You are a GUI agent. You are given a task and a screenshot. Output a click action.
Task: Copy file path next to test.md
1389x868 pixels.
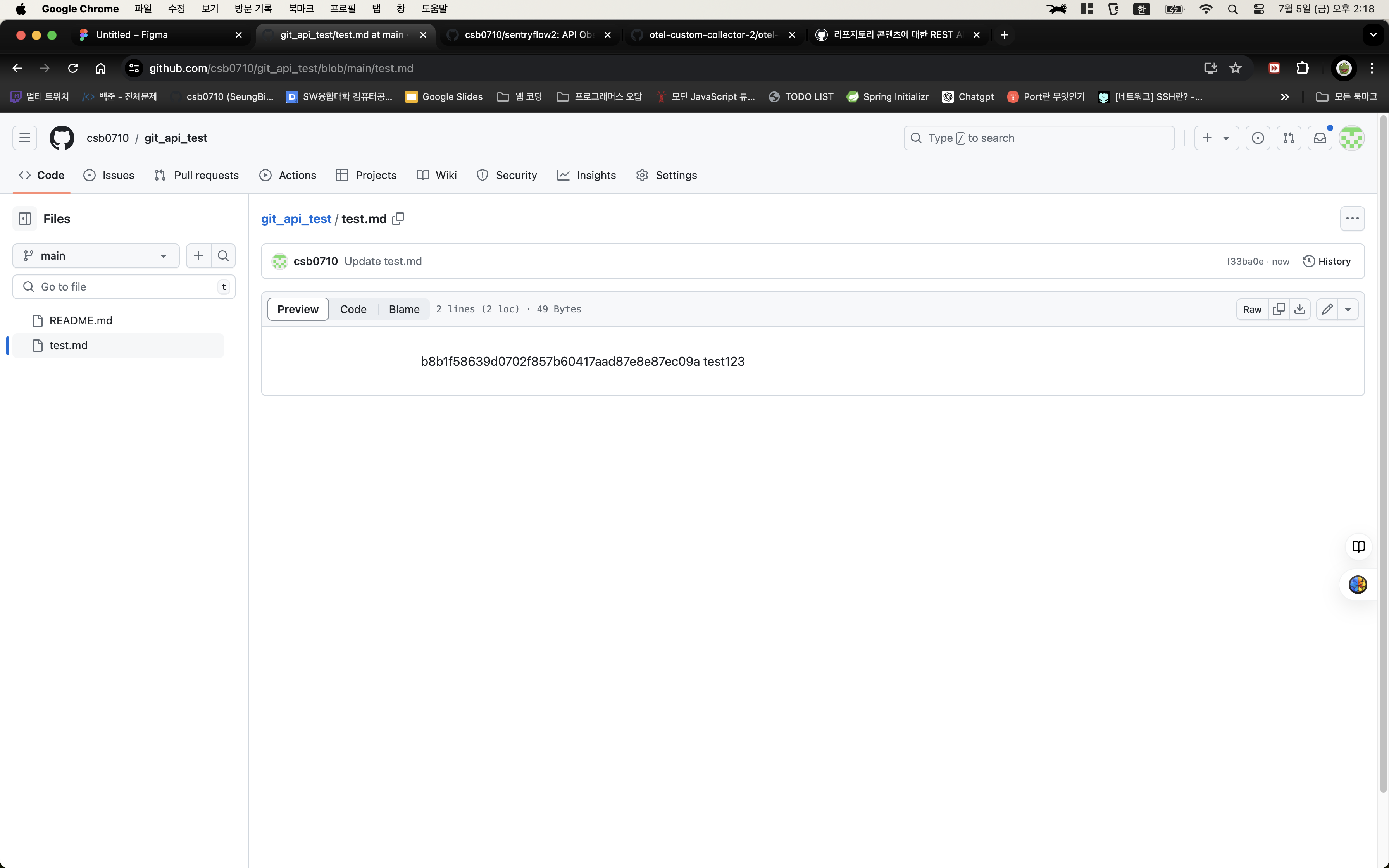[x=398, y=219]
